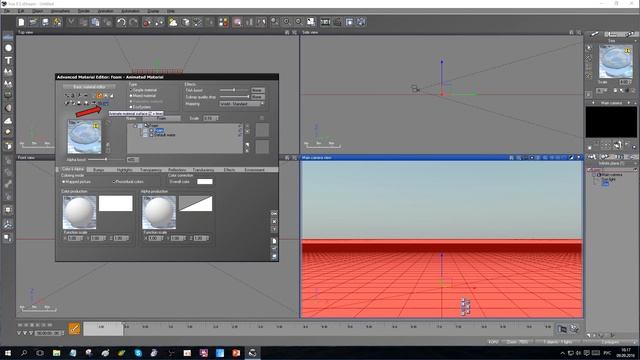Open the Atmosphere editor cloud-sun icon

point(173,22)
